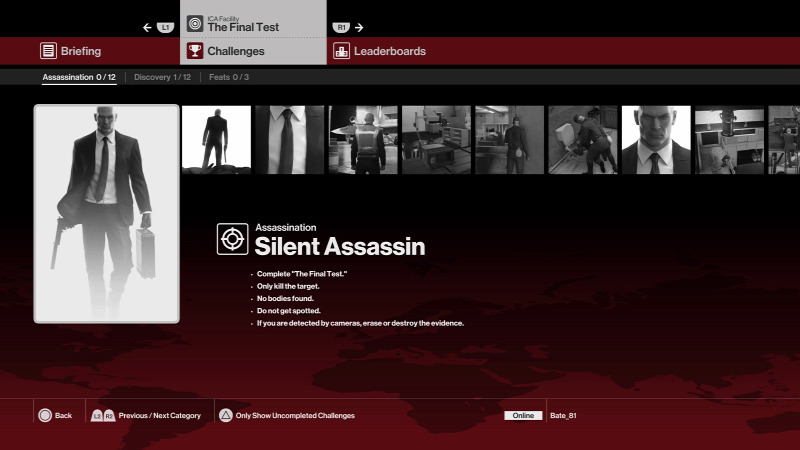Click the Assassination crosshair icon
800x450 pixels.
pyautogui.click(x=233, y=239)
